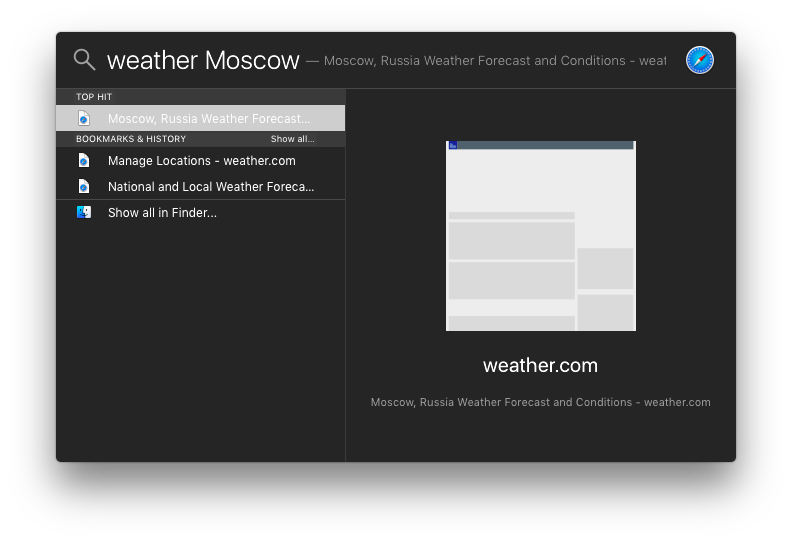
Task: Click the webpage icon beside Moscow, Russia Weather Forecast
Action: (84, 118)
